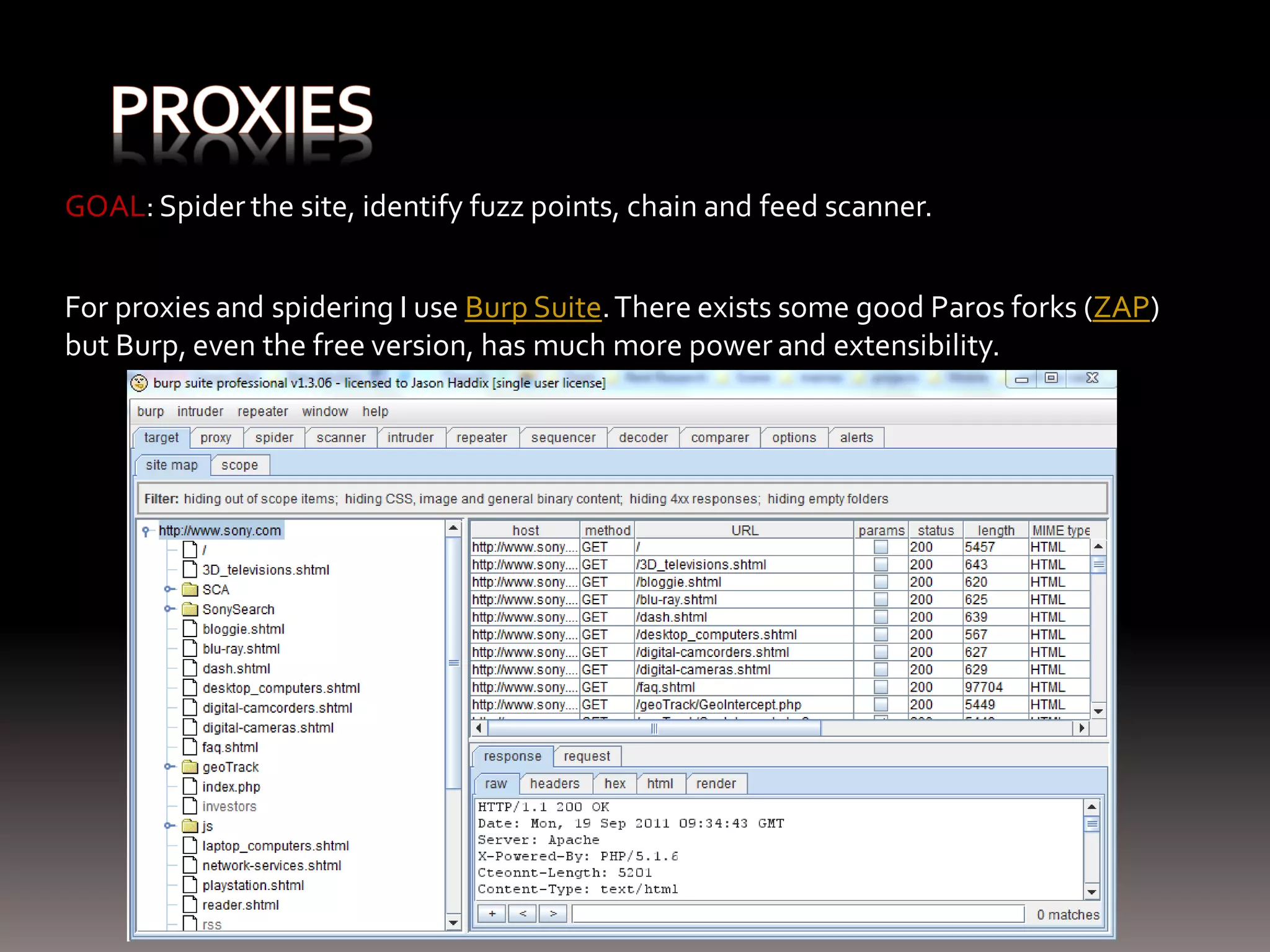This screenshot has width=1270, height=952.
Task: Open the alerts tab
Action: [856, 438]
